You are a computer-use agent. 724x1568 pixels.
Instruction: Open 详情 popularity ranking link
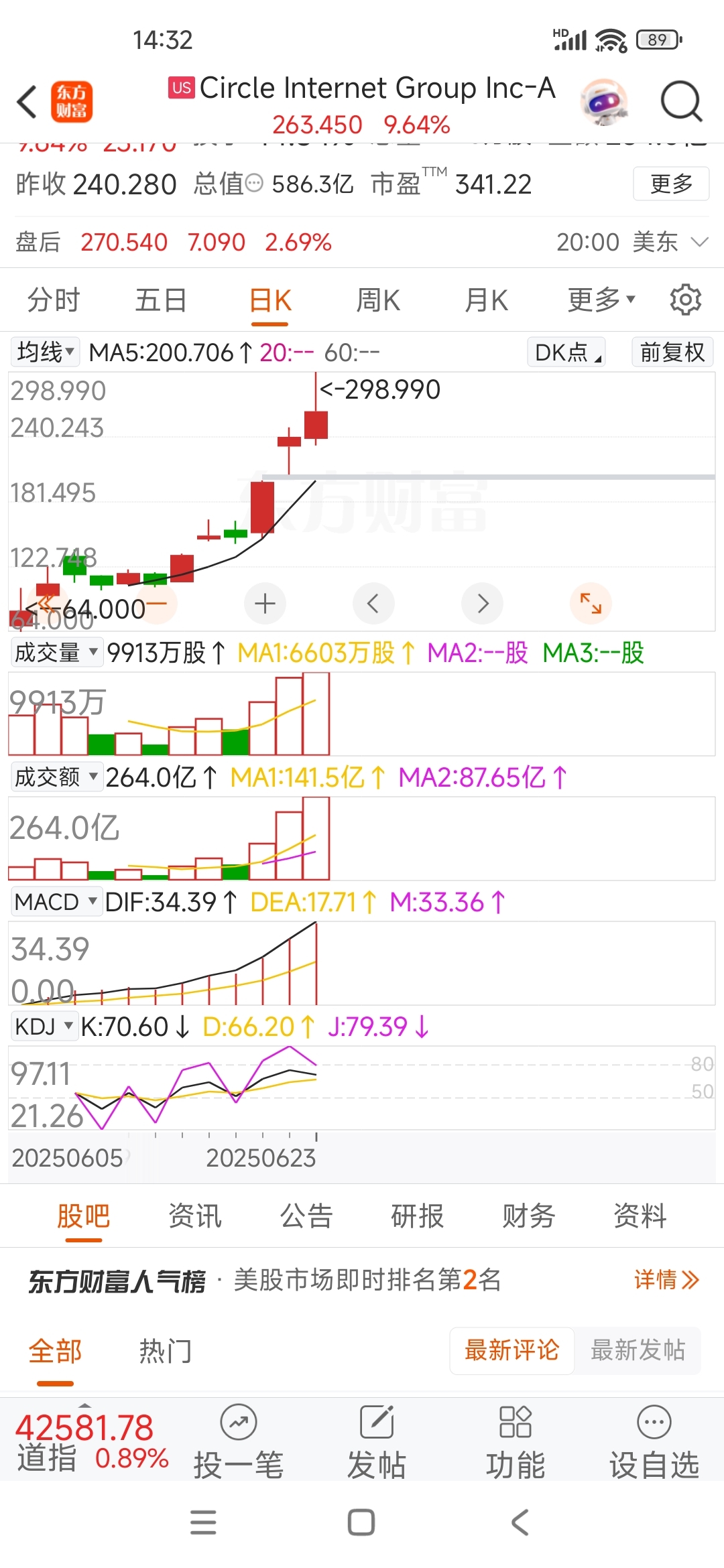(x=666, y=1280)
